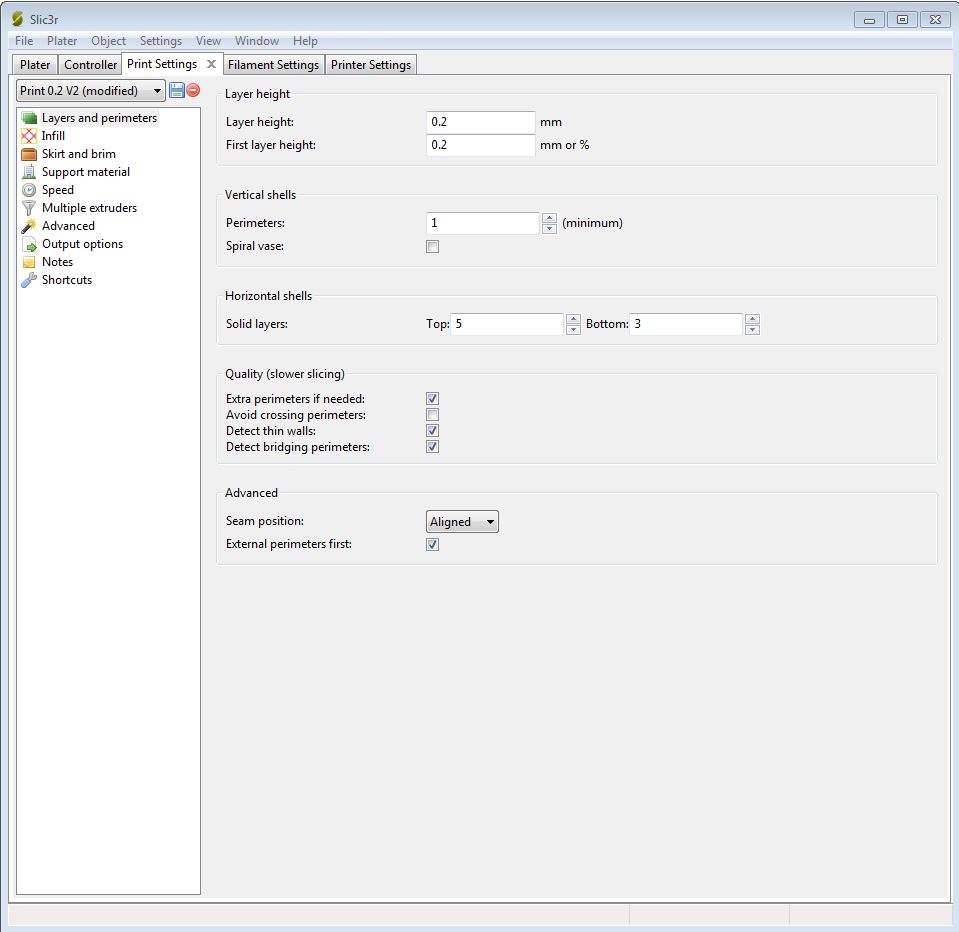The image size is (959, 932).
Task: Increase Perimeters count with up arrow
Action: click(549, 218)
